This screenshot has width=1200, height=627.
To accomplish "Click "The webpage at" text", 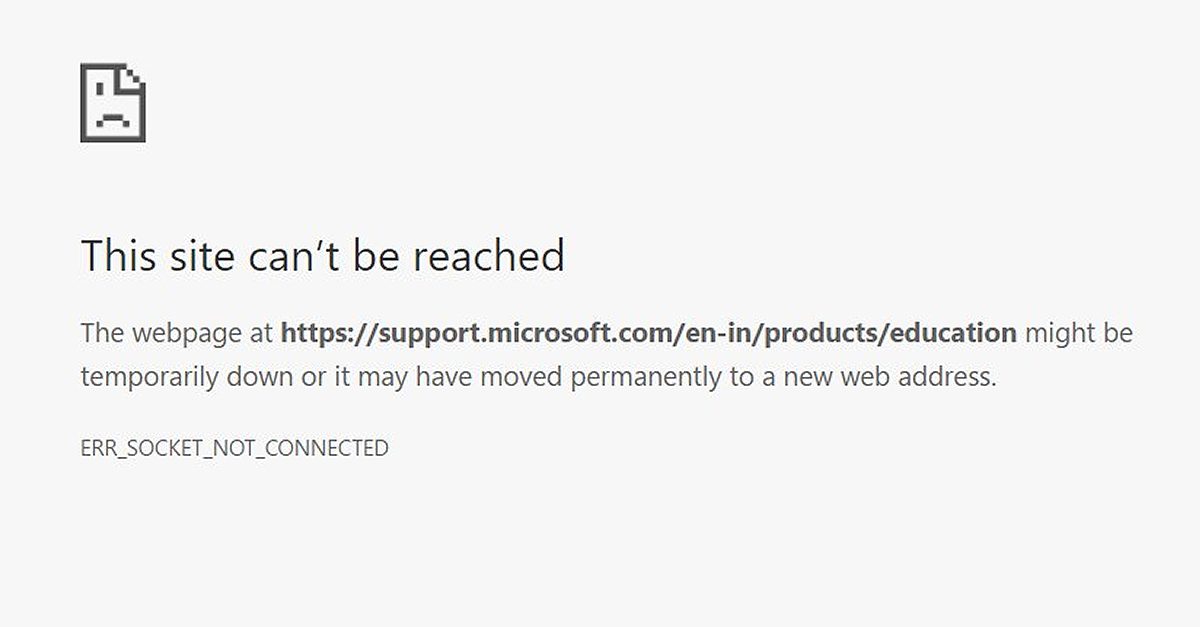I will click(176, 333).
